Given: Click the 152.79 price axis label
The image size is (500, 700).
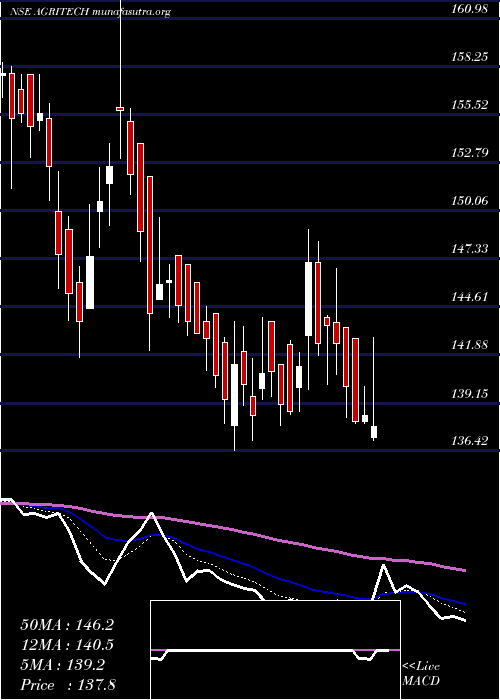Looking at the screenshot, I should coord(469,153).
